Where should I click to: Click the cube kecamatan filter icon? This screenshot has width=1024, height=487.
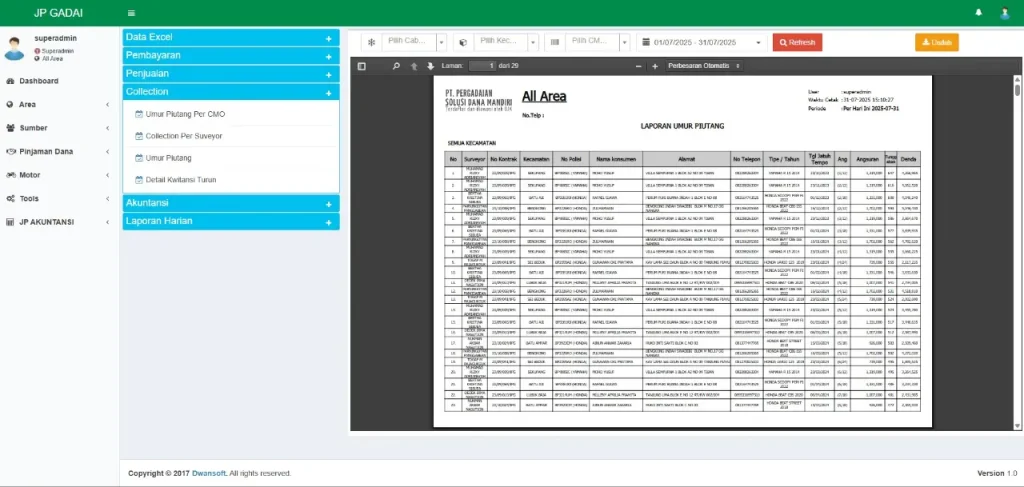[463, 42]
